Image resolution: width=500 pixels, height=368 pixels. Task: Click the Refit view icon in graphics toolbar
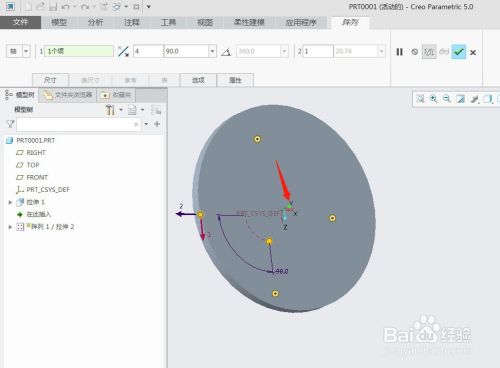pyautogui.click(x=420, y=99)
